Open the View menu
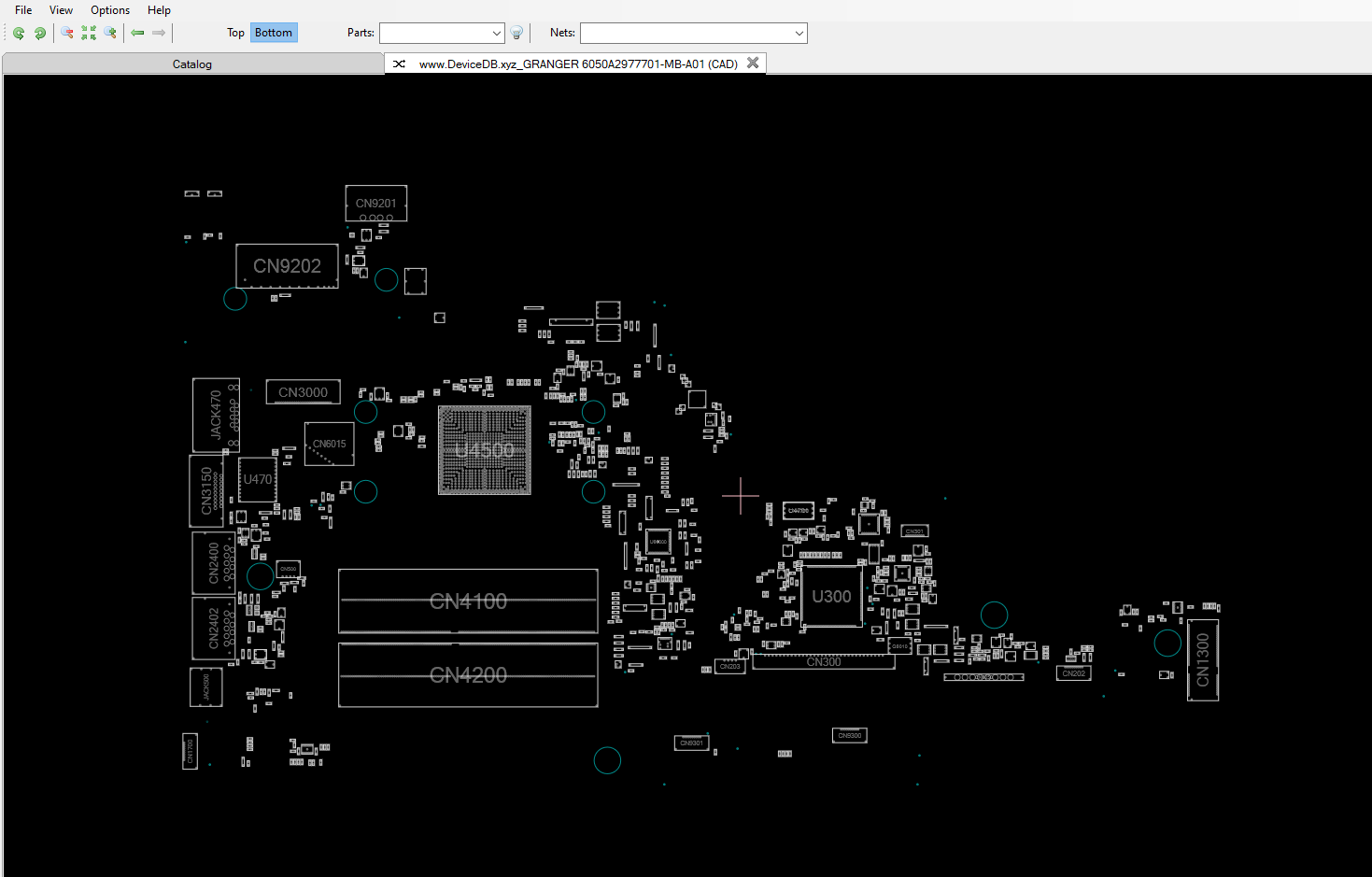Viewport: 1372px width, 877px height. click(61, 10)
